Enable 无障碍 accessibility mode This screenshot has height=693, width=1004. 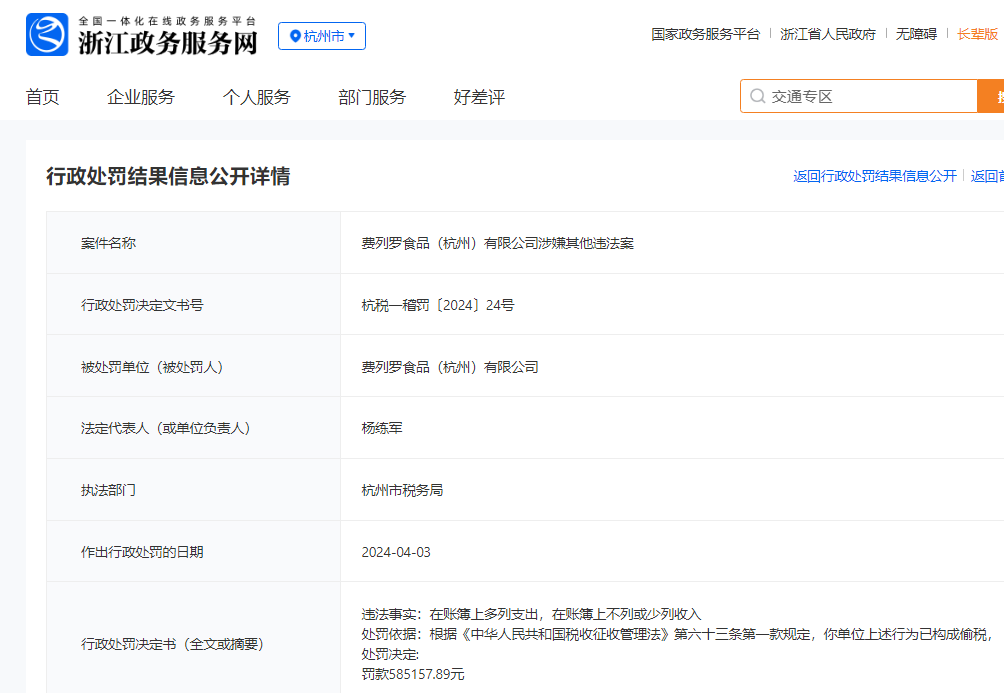point(916,34)
